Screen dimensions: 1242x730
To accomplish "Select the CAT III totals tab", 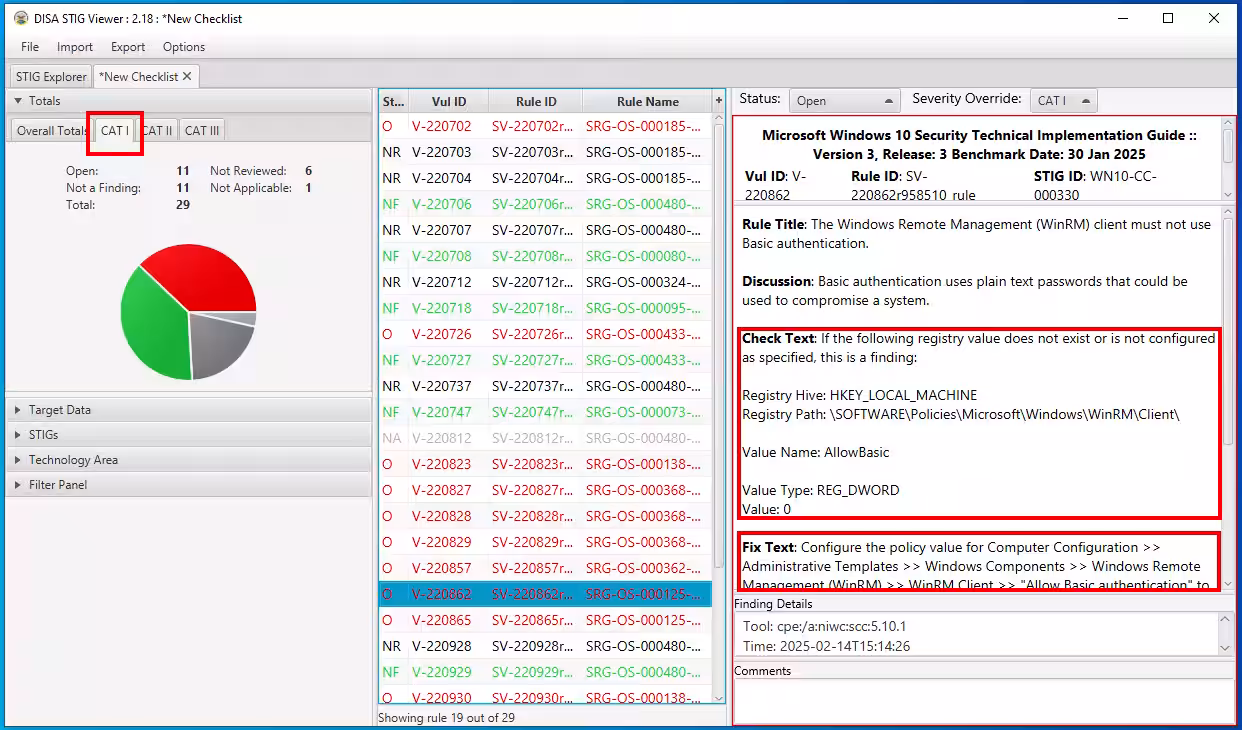I will [202, 131].
